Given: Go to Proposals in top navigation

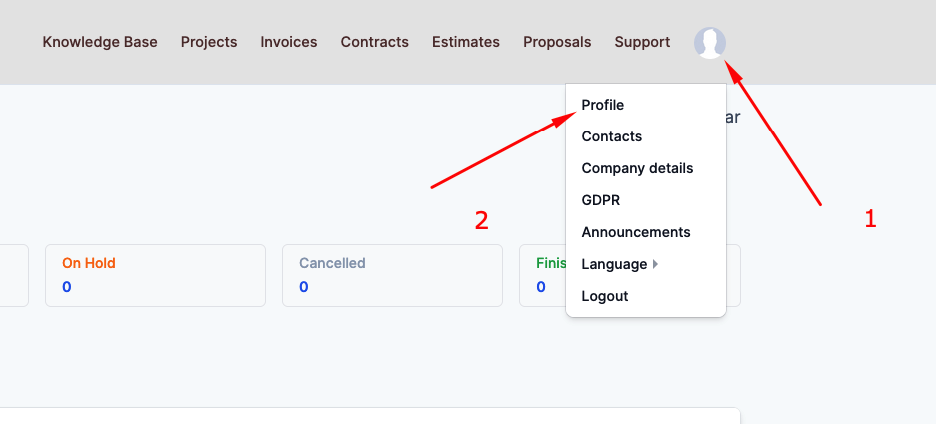Looking at the screenshot, I should [x=557, y=42].
